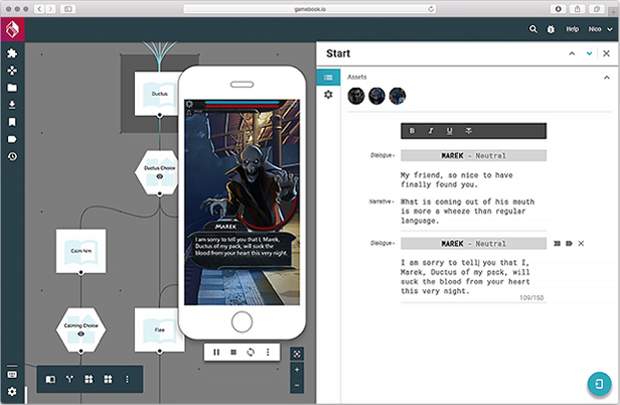This screenshot has width=620, height=405.
Task: Click first icon beside second dialogue row
Action: tap(557, 244)
